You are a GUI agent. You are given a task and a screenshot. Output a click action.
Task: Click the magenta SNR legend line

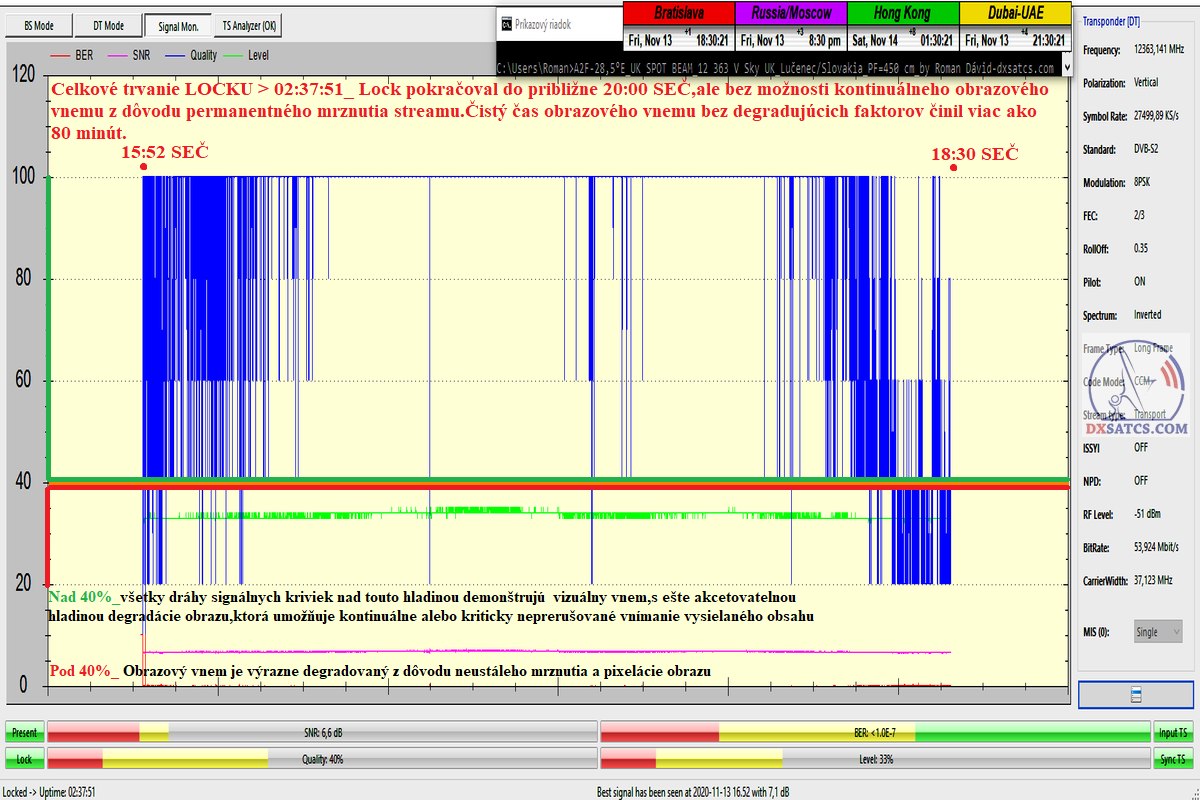tap(120, 55)
